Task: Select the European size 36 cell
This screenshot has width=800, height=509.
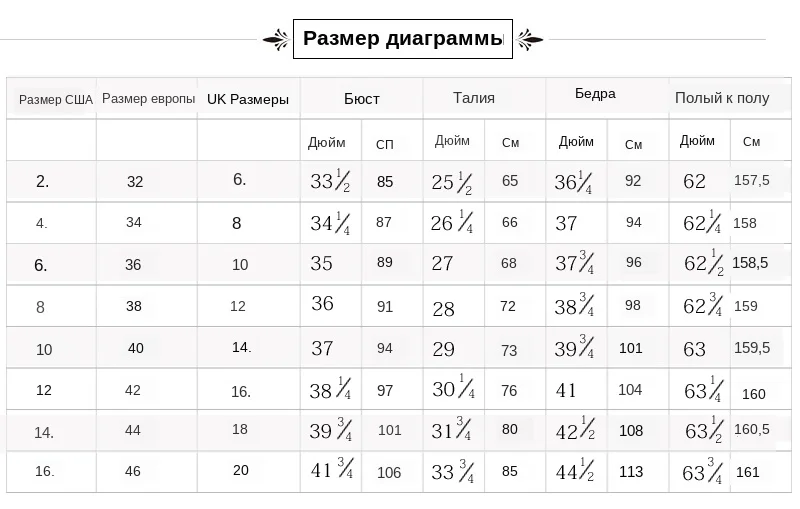Action: 133,265
